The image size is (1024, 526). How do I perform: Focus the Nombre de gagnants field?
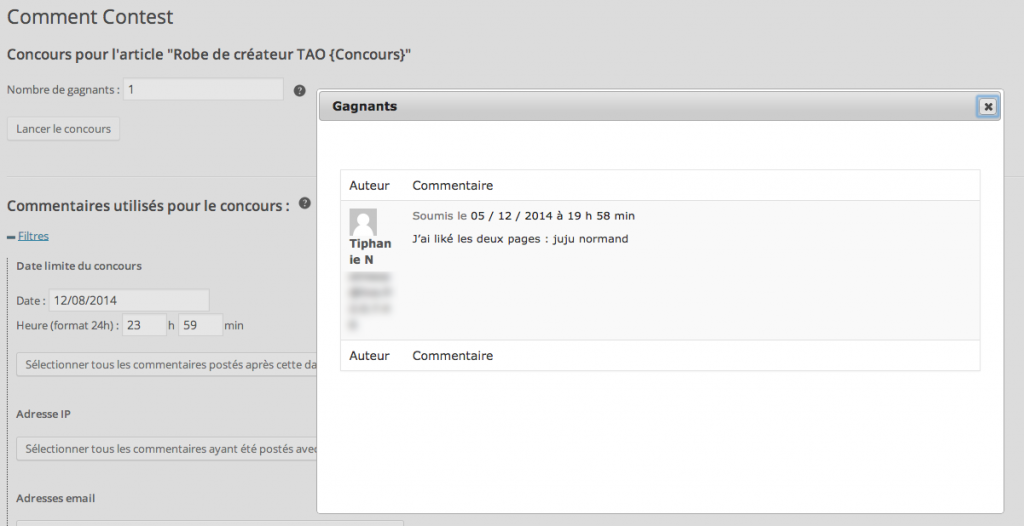pyautogui.click(x=203, y=90)
